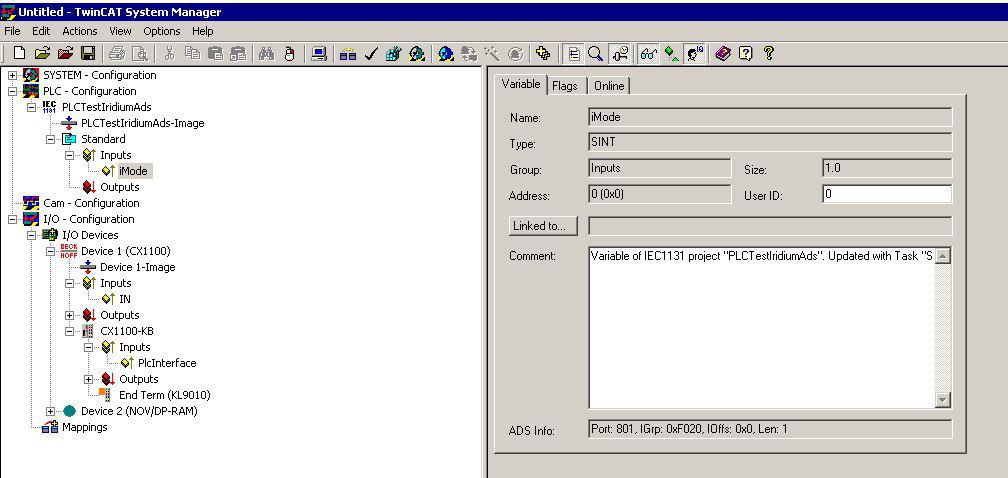The width and height of the screenshot is (1008, 478).
Task: Collapse the Standard task node
Action: (51, 139)
